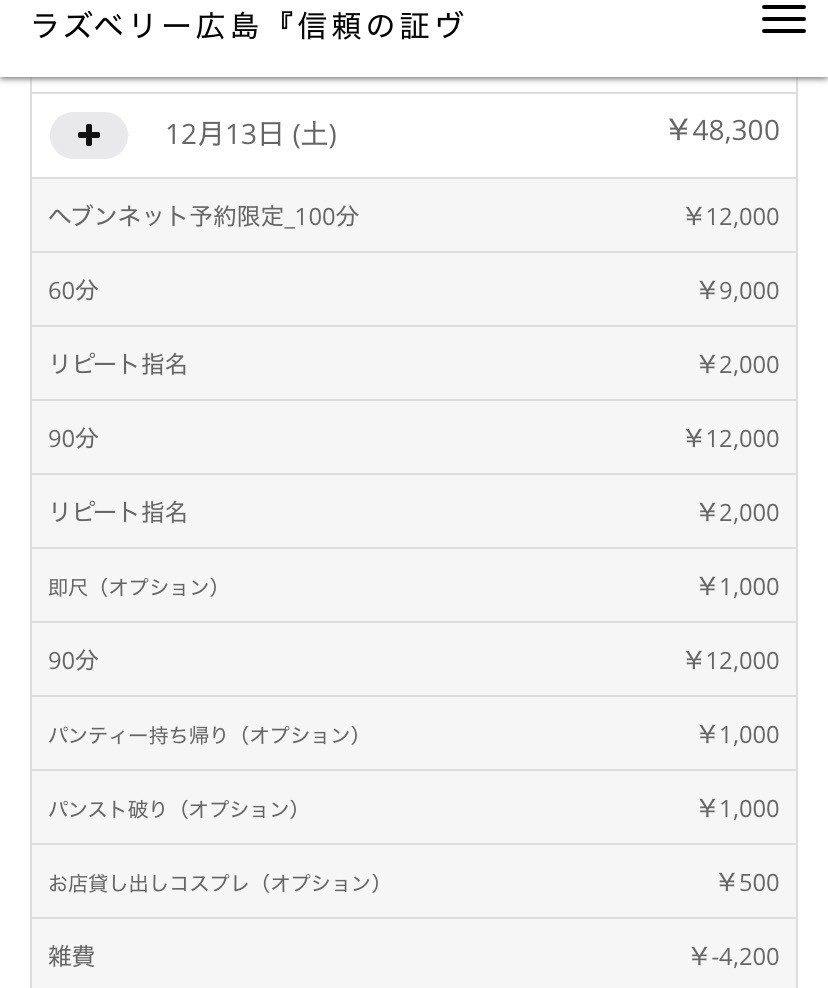
Task: Select the 12月13日 (土) date label
Action: click(250, 135)
